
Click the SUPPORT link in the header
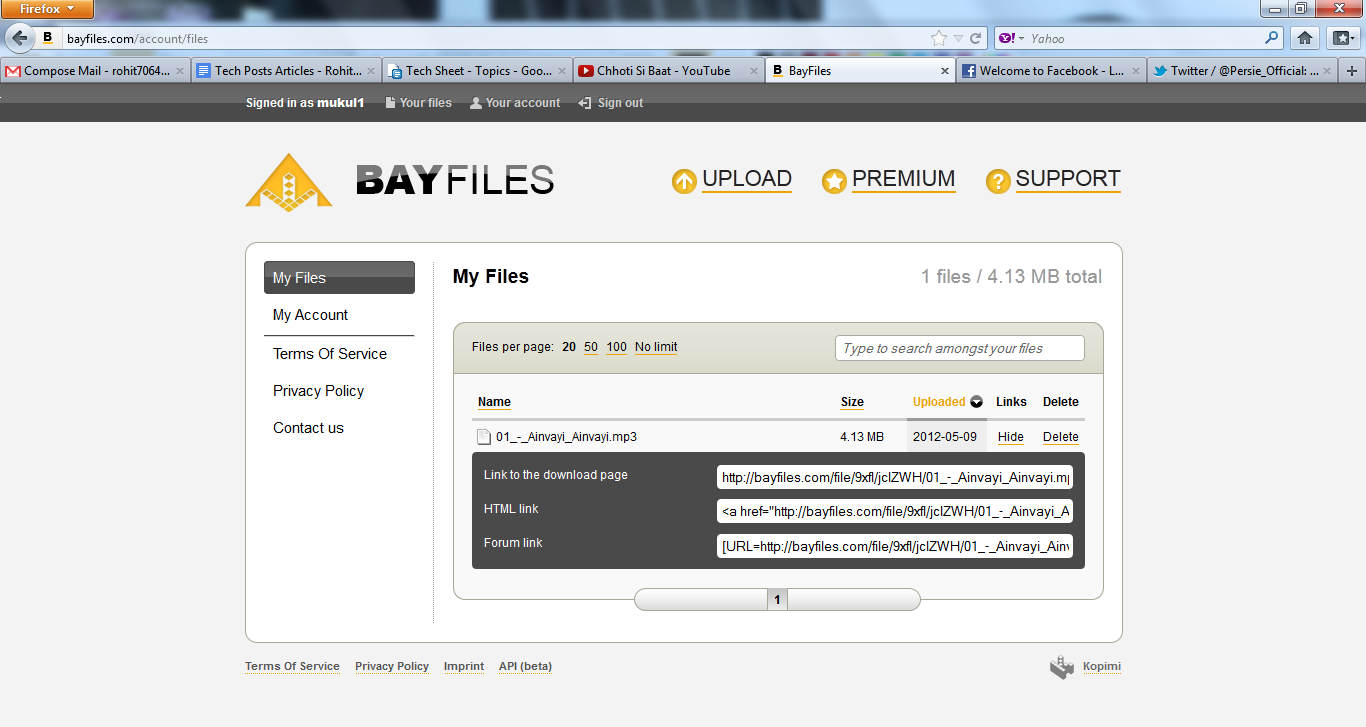[1068, 179]
